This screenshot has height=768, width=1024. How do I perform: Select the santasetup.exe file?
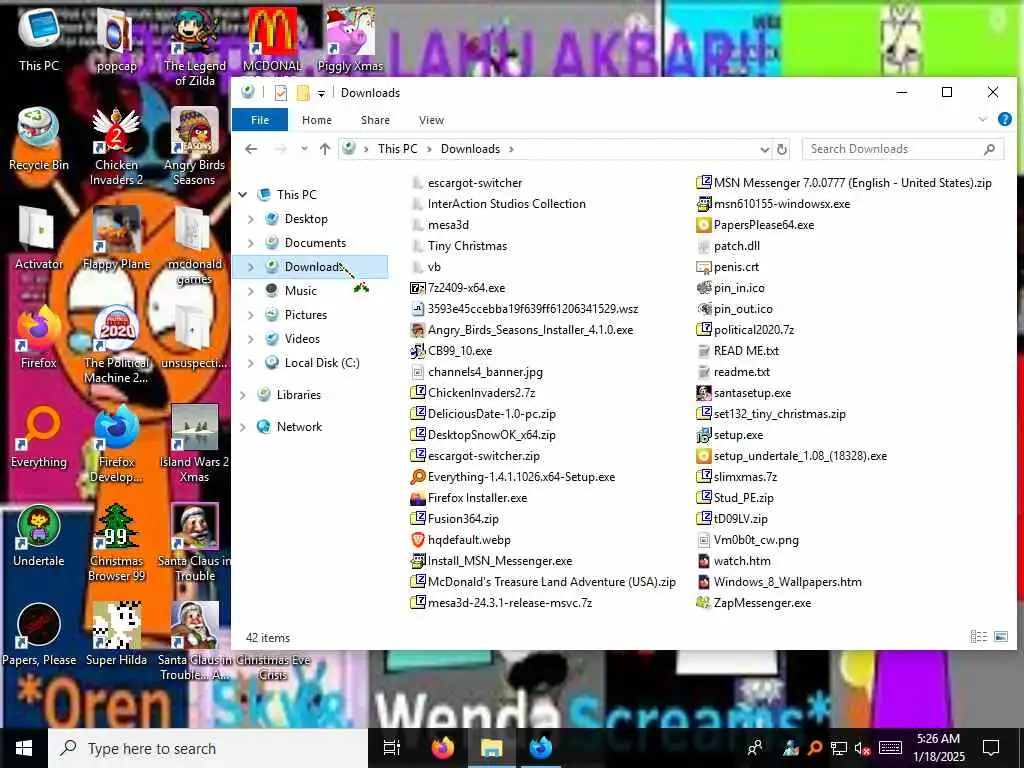[744, 393]
